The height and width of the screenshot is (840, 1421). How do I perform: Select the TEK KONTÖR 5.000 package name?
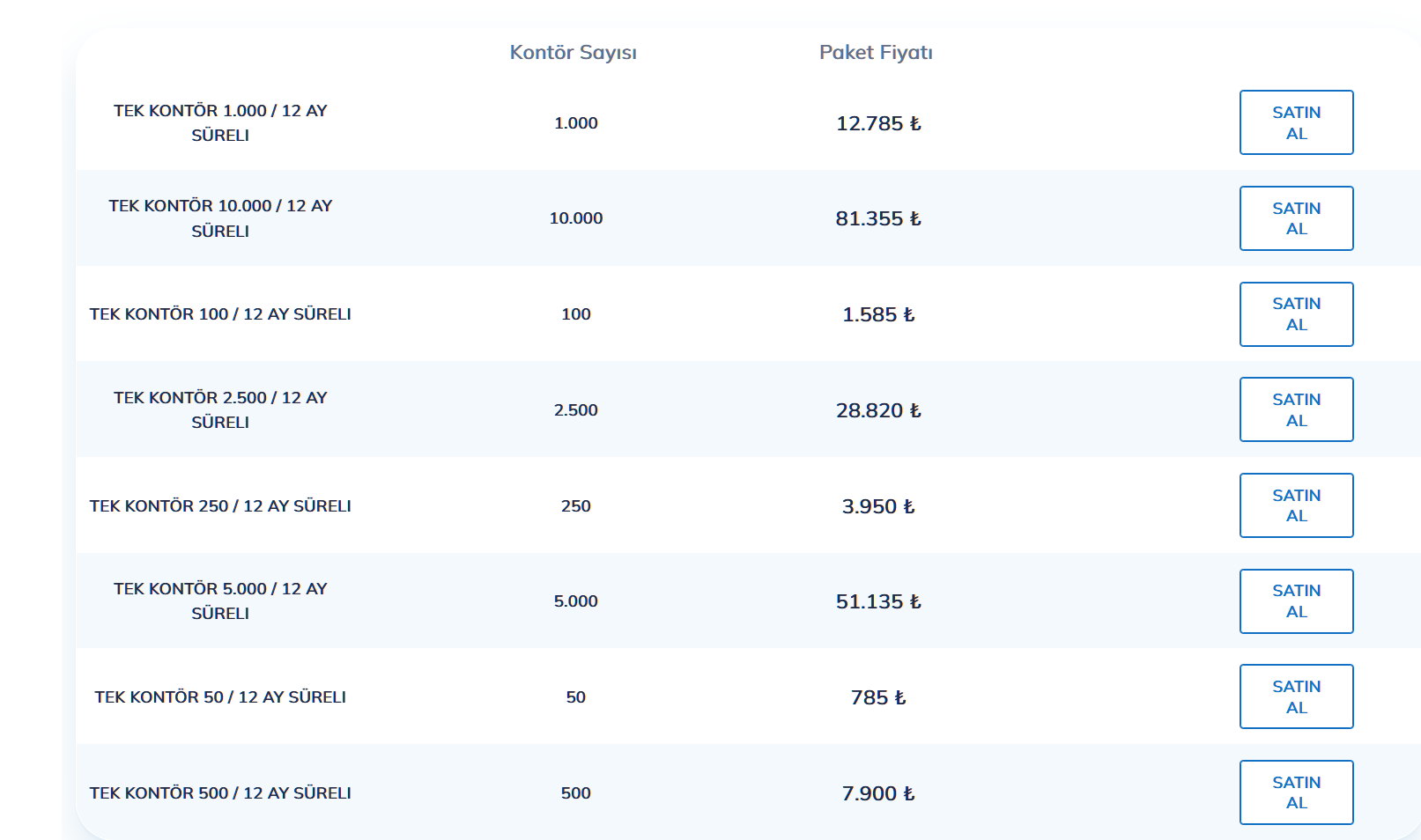[220, 601]
